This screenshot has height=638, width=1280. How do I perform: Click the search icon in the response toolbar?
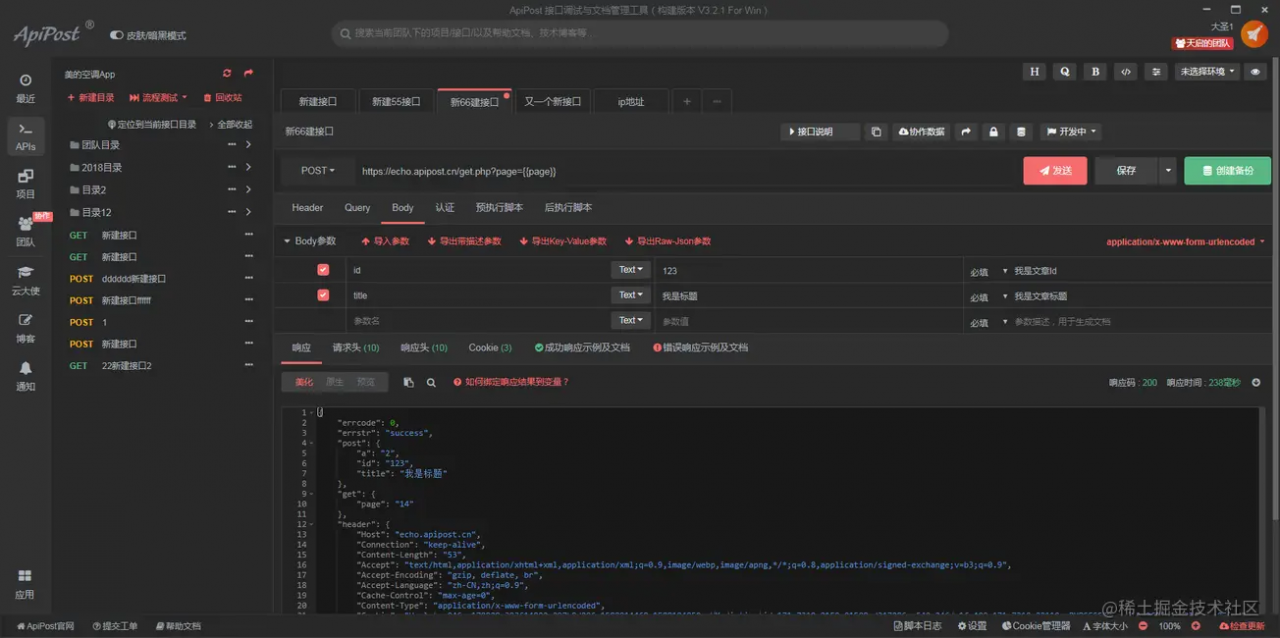pyautogui.click(x=432, y=382)
